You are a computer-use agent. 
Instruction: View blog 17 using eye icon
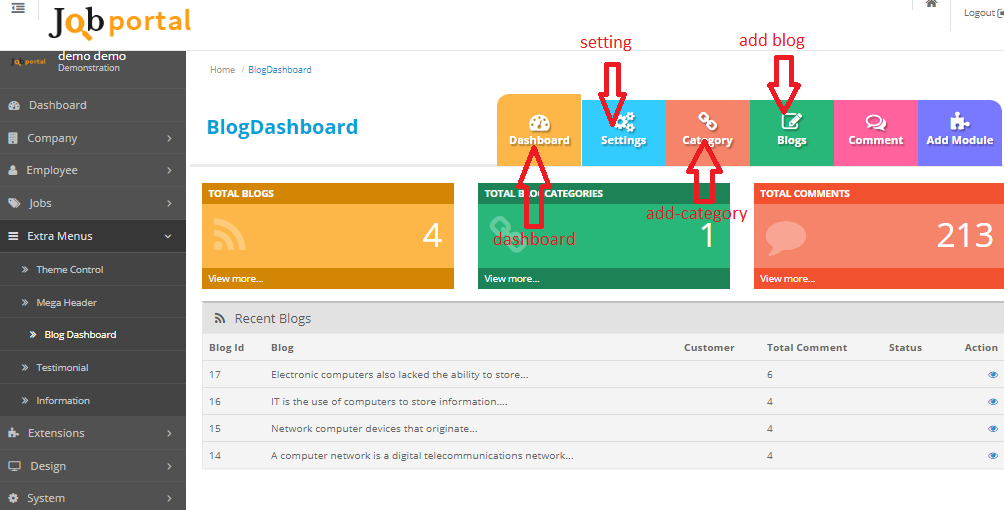coord(992,375)
